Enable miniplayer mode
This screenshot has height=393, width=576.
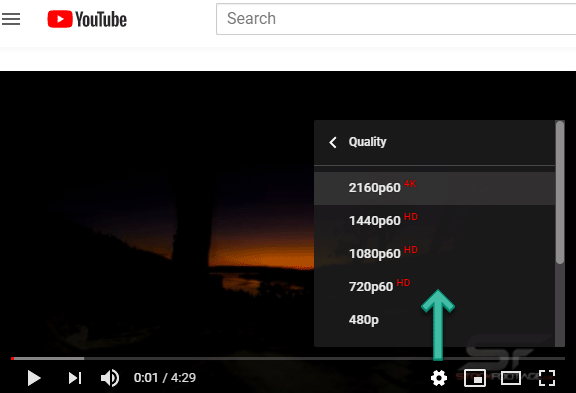(475, 378)
